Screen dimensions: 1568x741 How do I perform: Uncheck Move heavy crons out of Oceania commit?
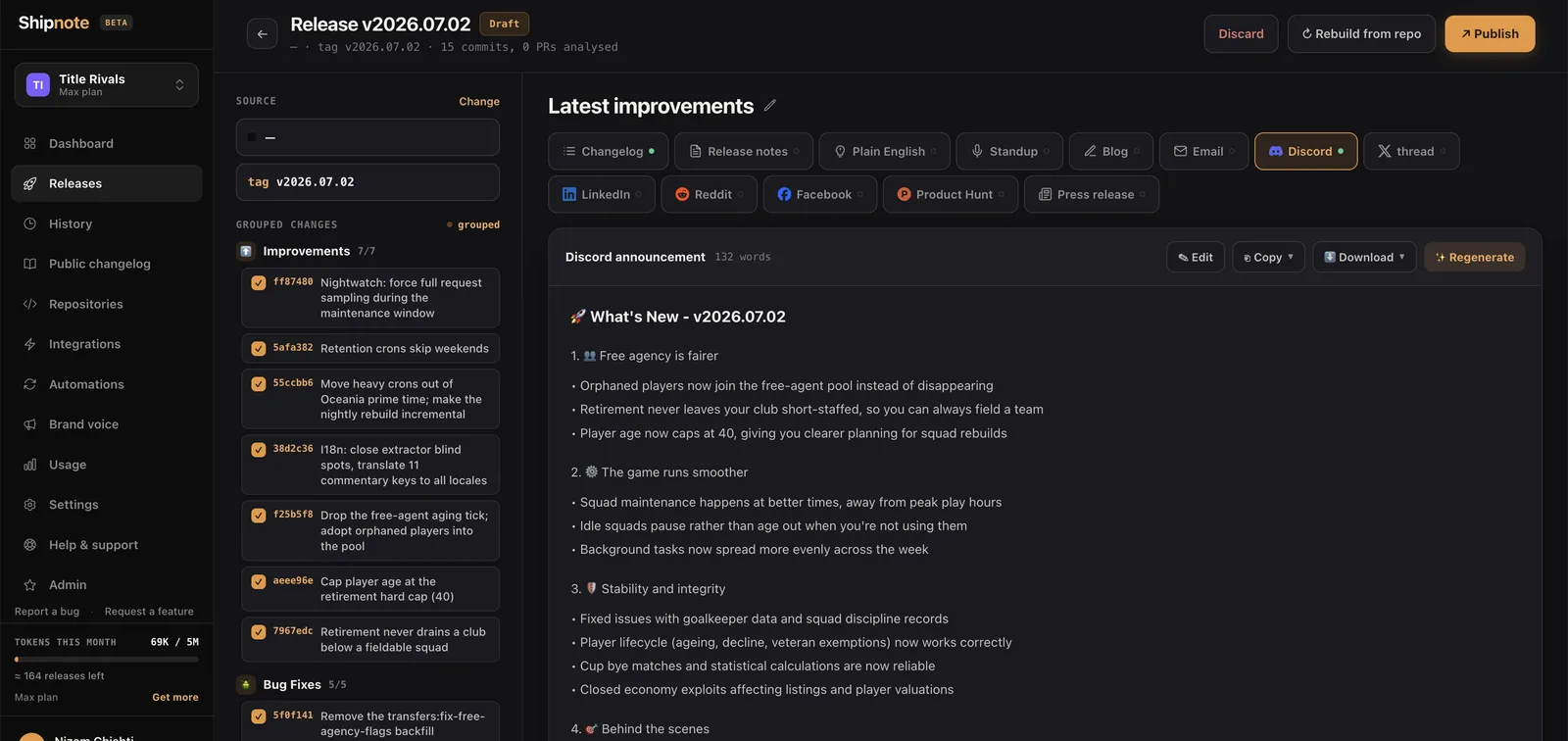tap(259, 384)
